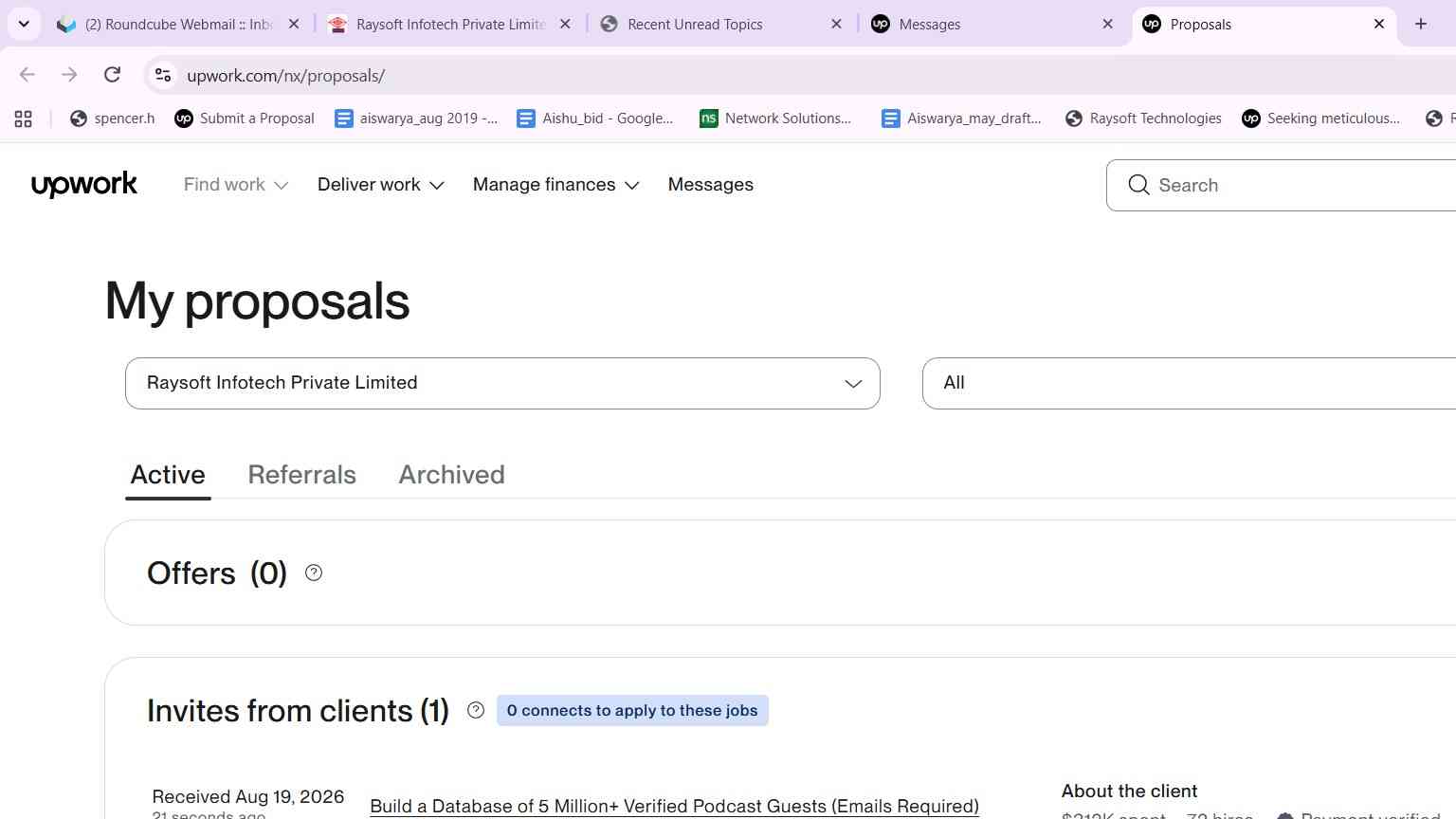Screen dimensions: 1456x819
Task: Open a new browser tab
Action: pos(1421,24)
